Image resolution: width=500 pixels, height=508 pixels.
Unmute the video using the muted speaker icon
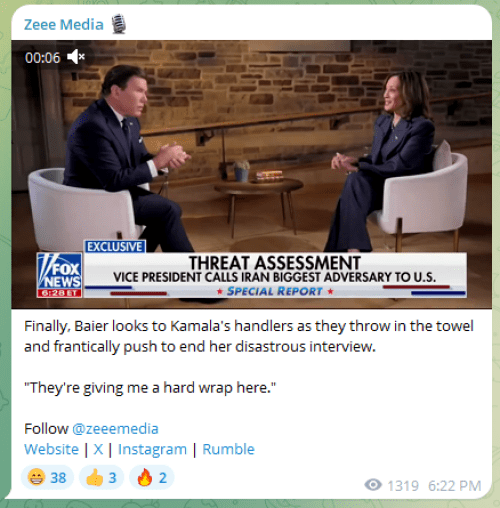tap(76, 57)
